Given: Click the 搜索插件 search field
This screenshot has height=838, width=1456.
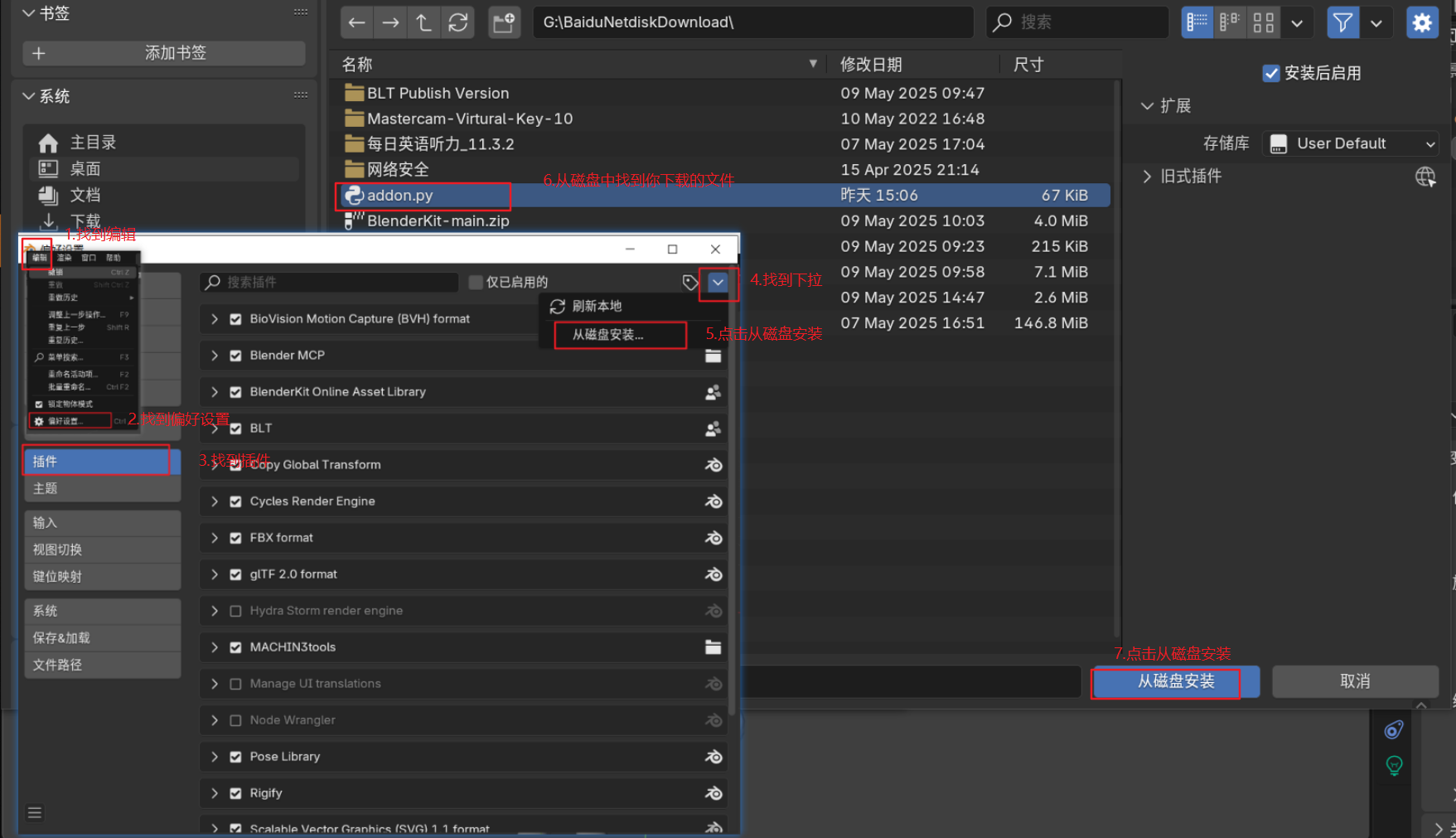Looking at the screenshot, I should (329, 283).
